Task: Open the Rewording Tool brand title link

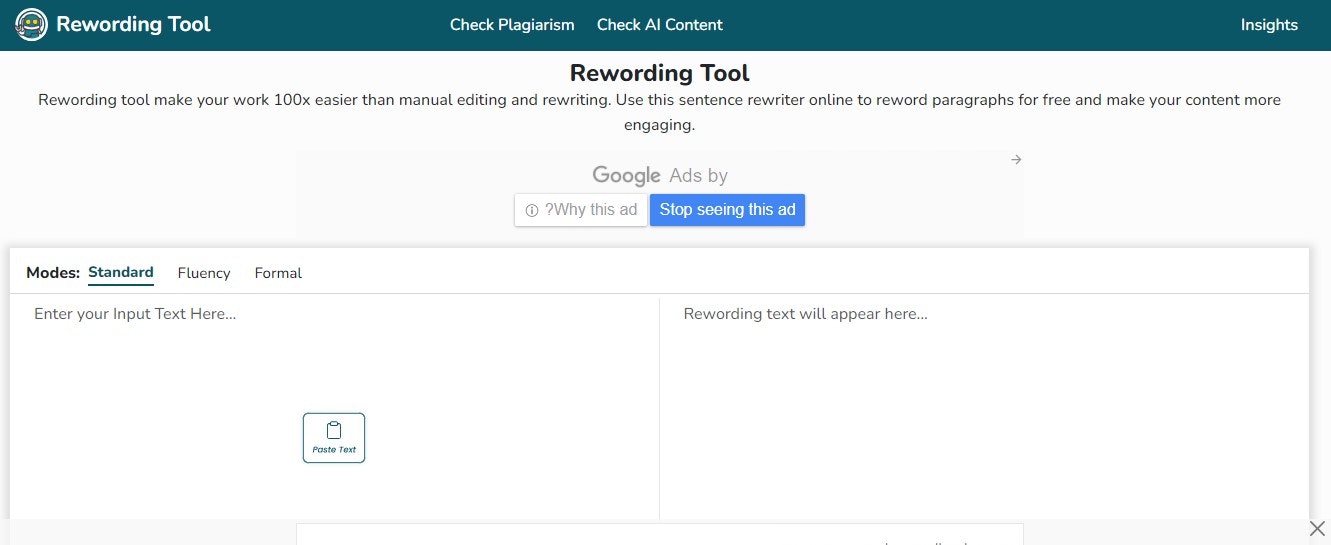Action: pyautogui.click(x=133, y=25)
